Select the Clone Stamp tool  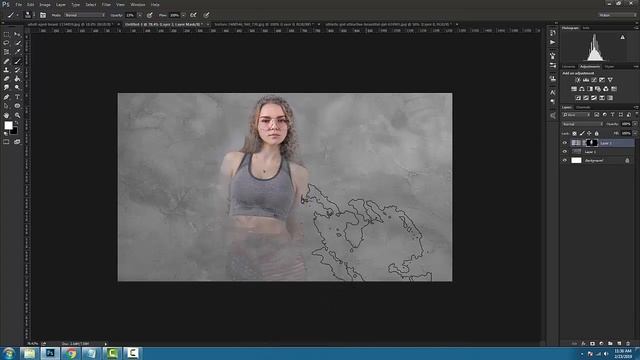(6, 70)
